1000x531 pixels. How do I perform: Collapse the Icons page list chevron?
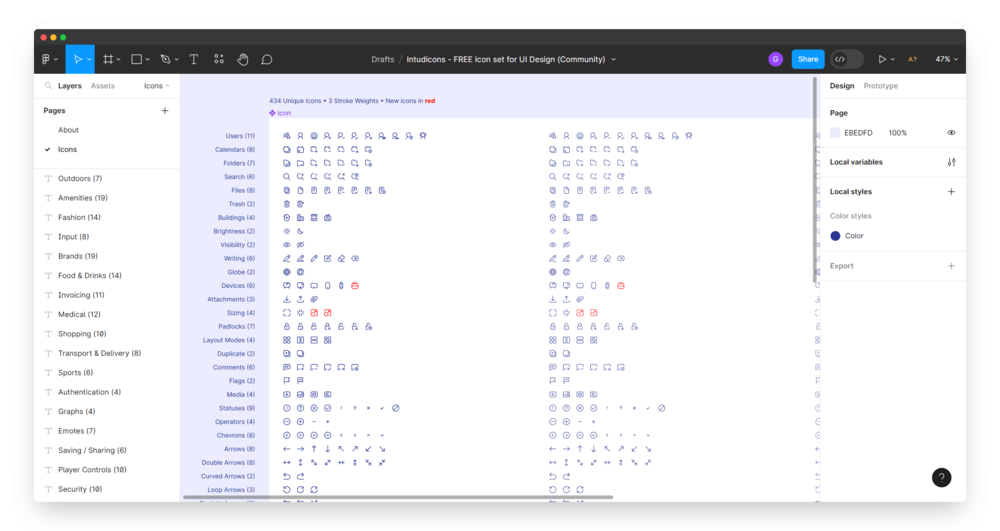click(168, 85)
